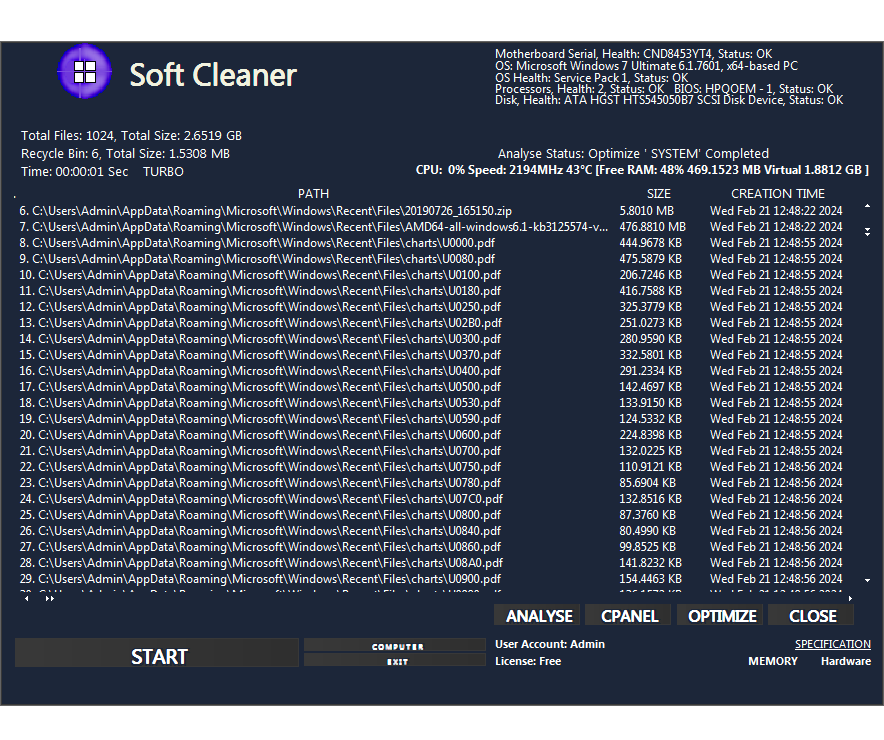Click the User Account: Admin label

click(550, 644)
